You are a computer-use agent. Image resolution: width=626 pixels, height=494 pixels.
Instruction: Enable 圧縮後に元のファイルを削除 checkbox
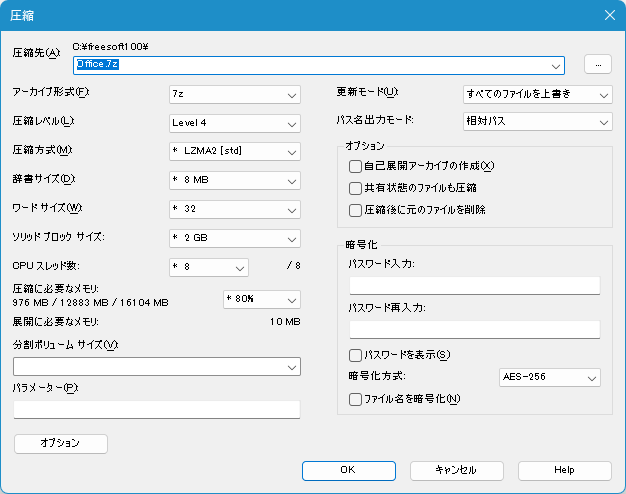click(355, 210)
